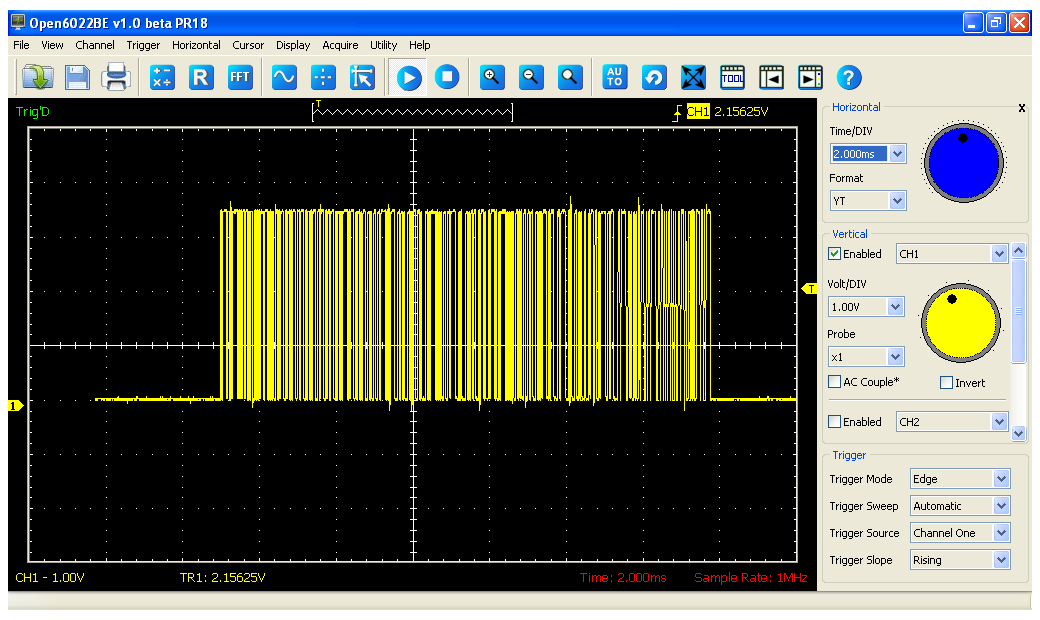Click the waveform buffer overview bar

pos(412,111)
